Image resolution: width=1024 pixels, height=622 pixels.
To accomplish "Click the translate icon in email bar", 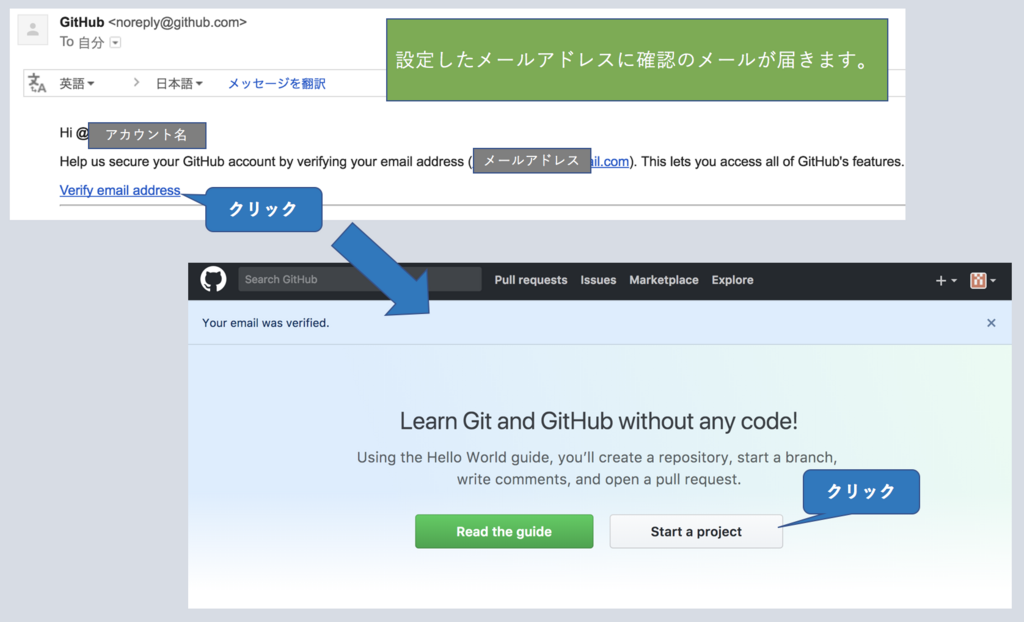I will [37, 83].
